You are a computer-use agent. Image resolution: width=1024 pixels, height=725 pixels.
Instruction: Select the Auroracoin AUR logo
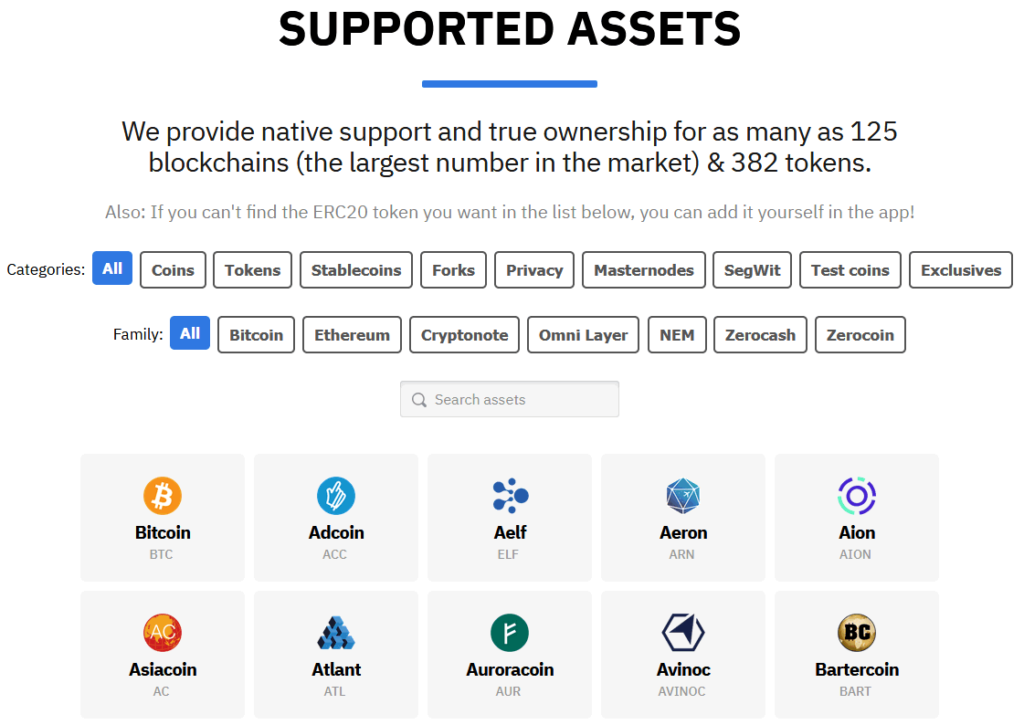[509, 632]
